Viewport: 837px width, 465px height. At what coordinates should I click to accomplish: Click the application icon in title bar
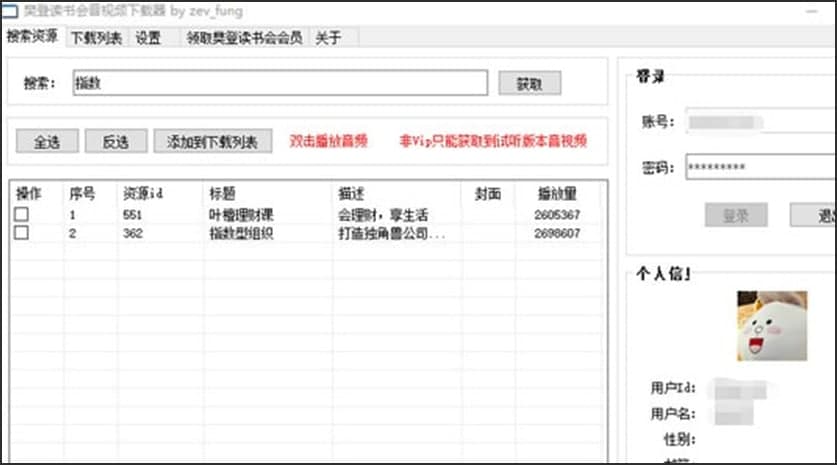pyautogui.click(x=9, y=11)
